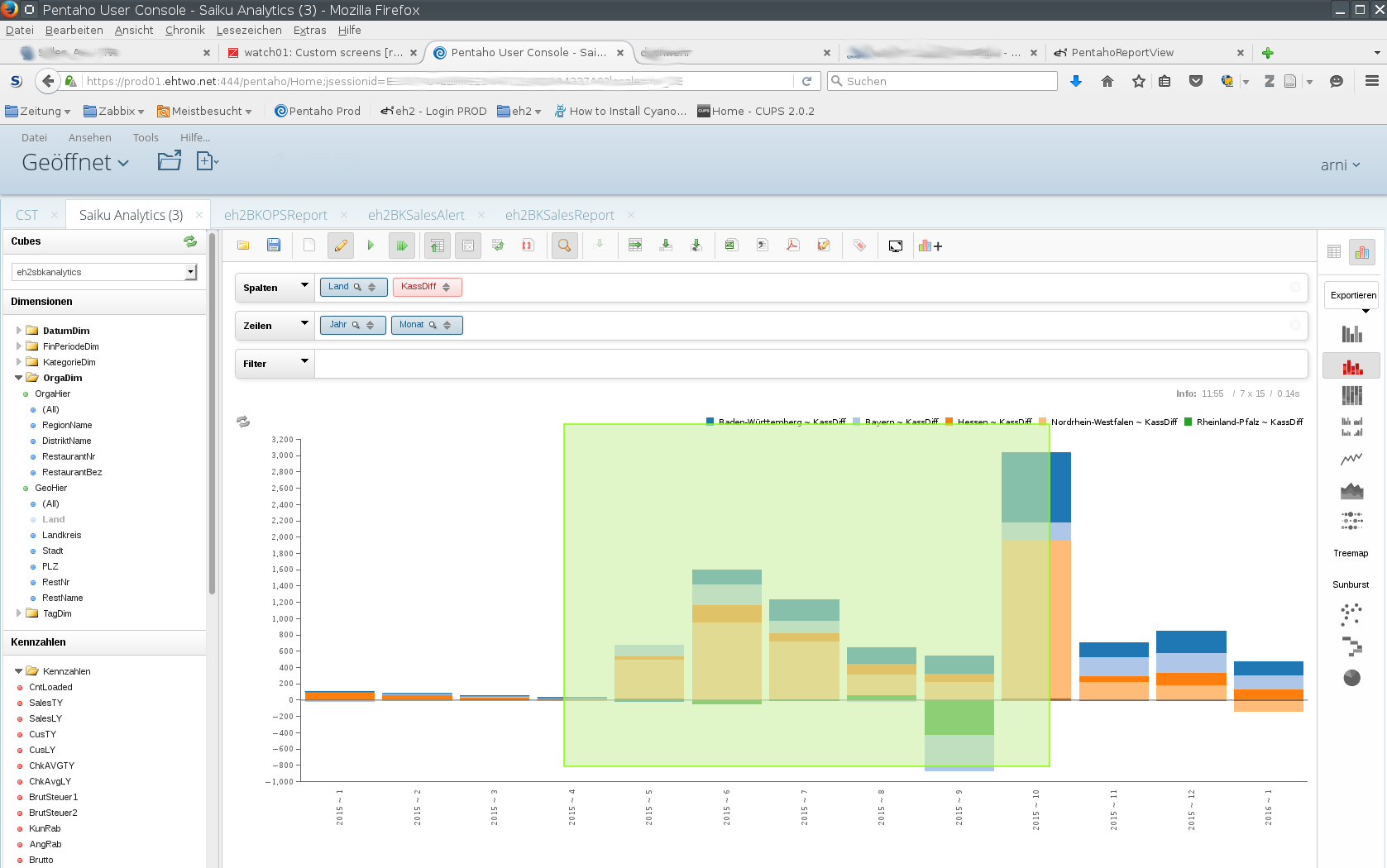Viewport: 1387px width, 868px height.
Task: Open the Tools menu
Action: [146, 138]
